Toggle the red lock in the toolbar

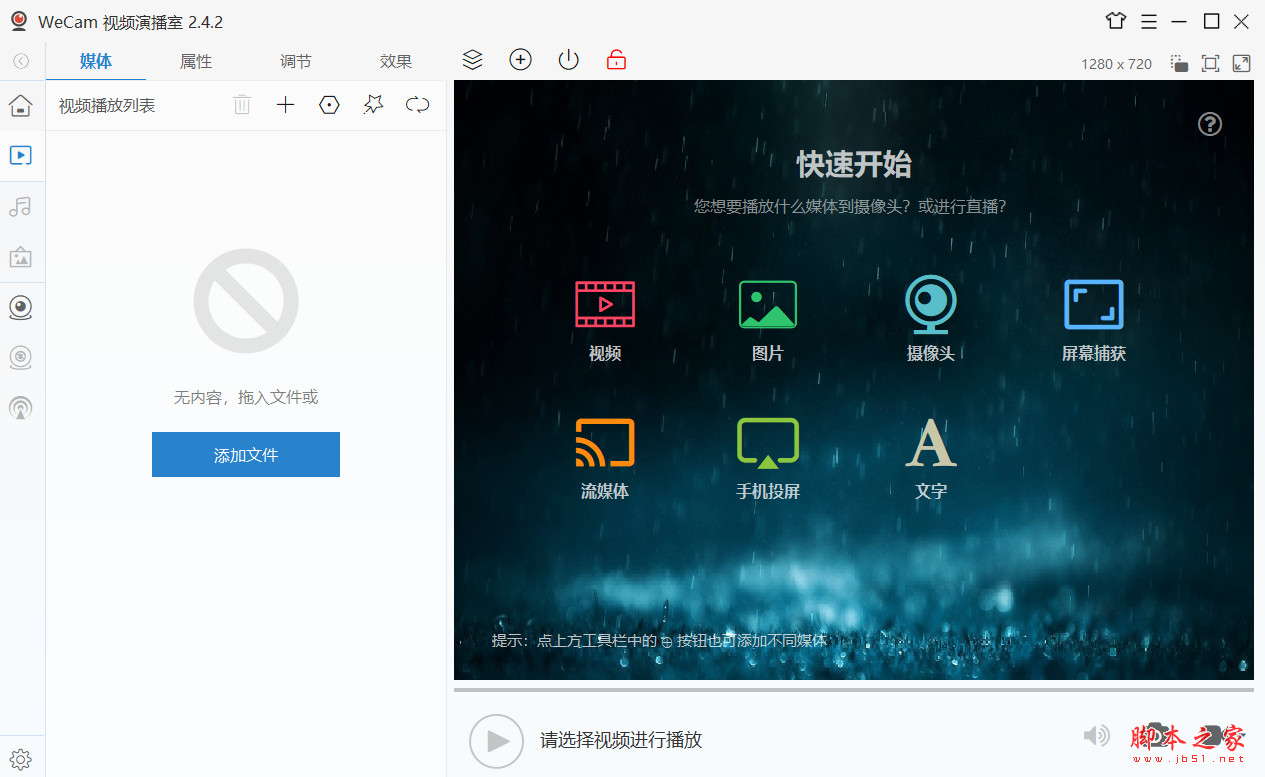pyautogui.click(x=616, y=60)
